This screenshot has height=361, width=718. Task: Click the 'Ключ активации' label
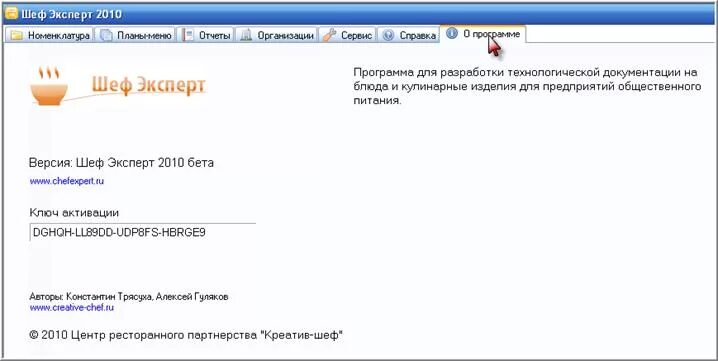pos(74,213)
